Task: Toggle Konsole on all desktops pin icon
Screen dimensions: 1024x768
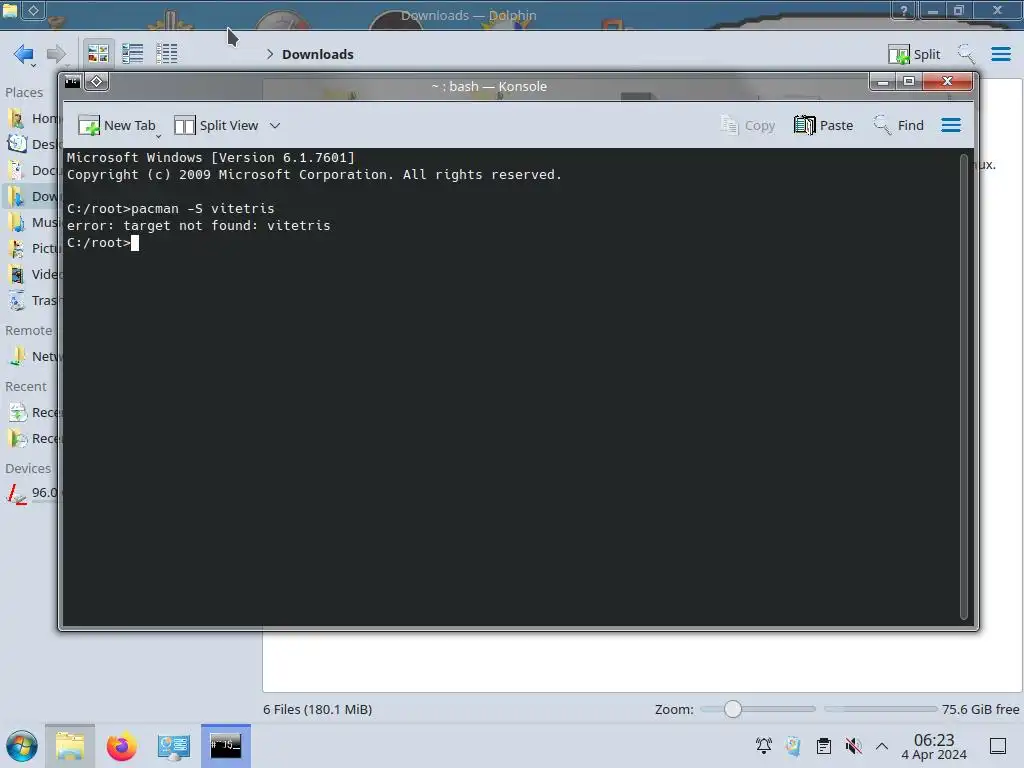Action: pos(97,82)
